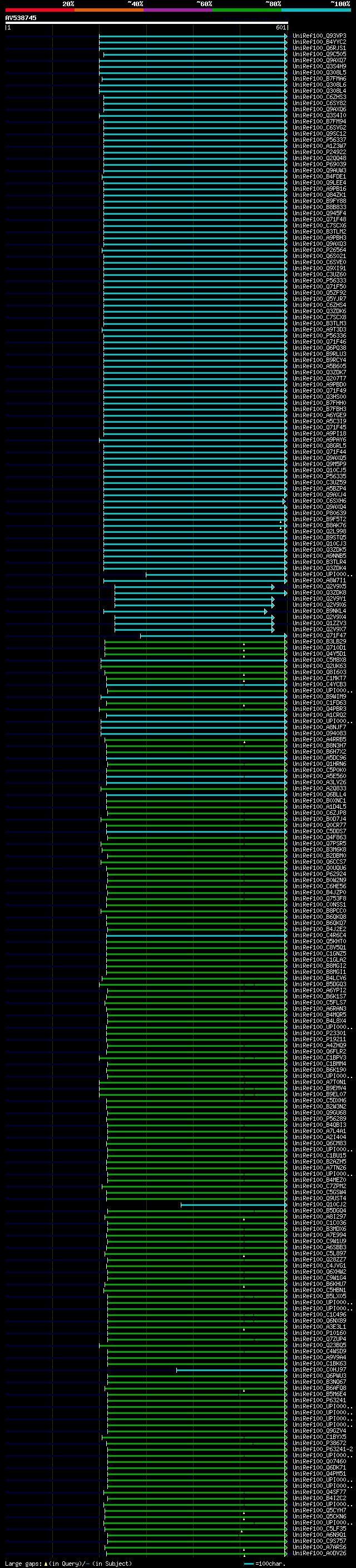This screenshot has width=356, height=1568.
Task: Click label UniRef100_P24922
Action: (x=319, y=152)
